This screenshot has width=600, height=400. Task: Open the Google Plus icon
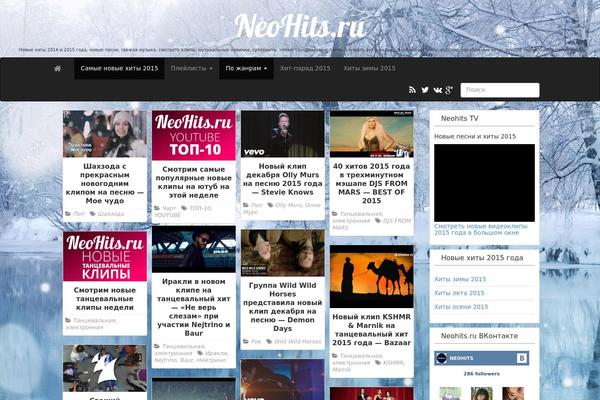[x=449, y=90]
